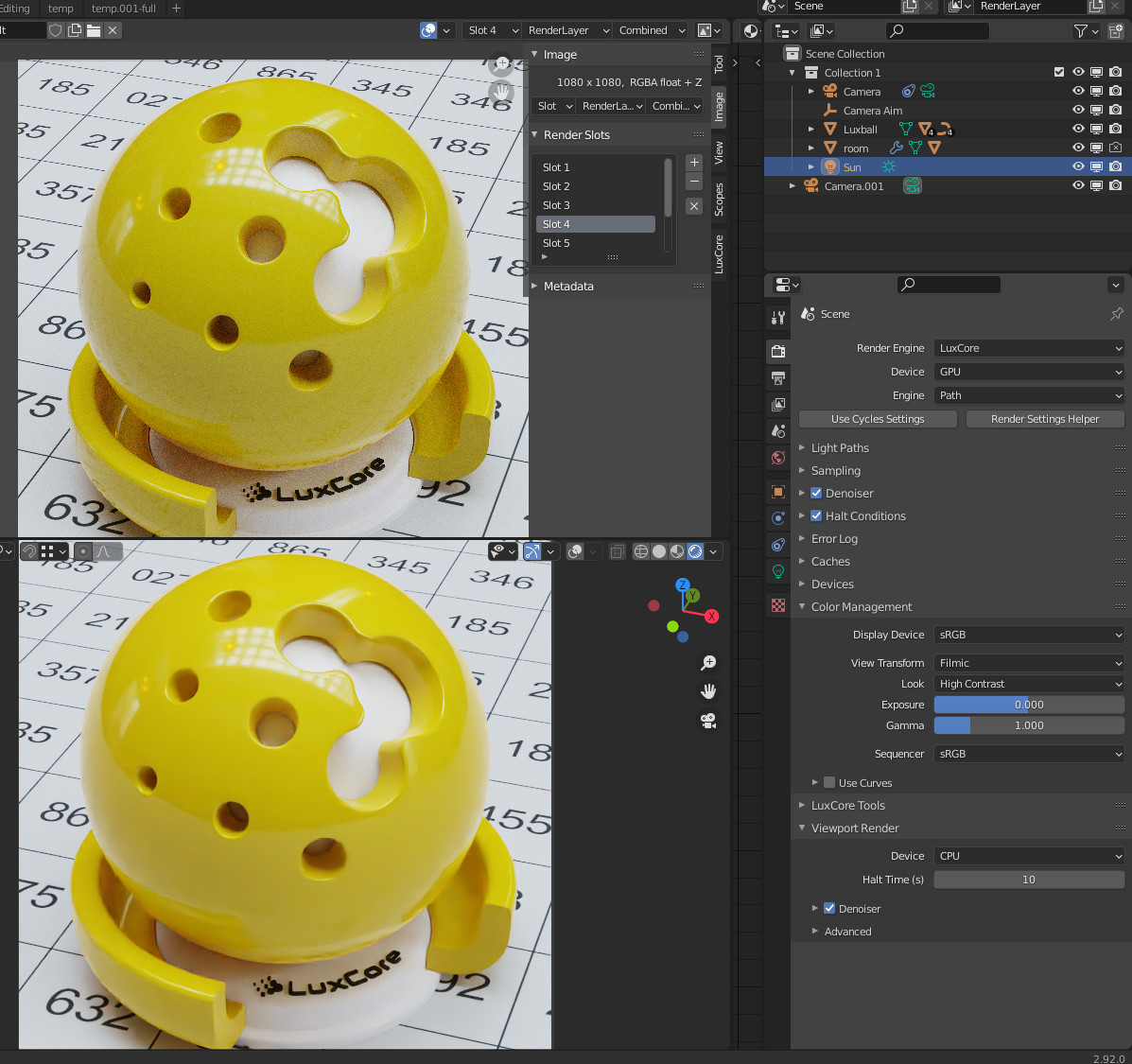Pin the Scene properties context

point(1117,314)
